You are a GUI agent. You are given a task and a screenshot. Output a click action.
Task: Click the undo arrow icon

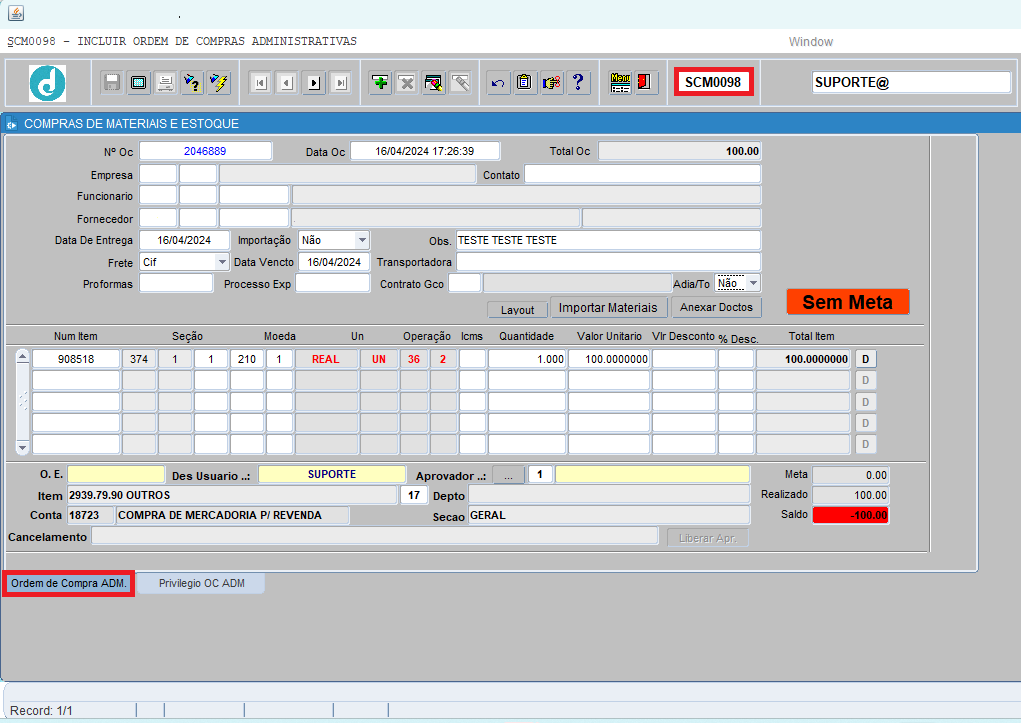(497, 83)
